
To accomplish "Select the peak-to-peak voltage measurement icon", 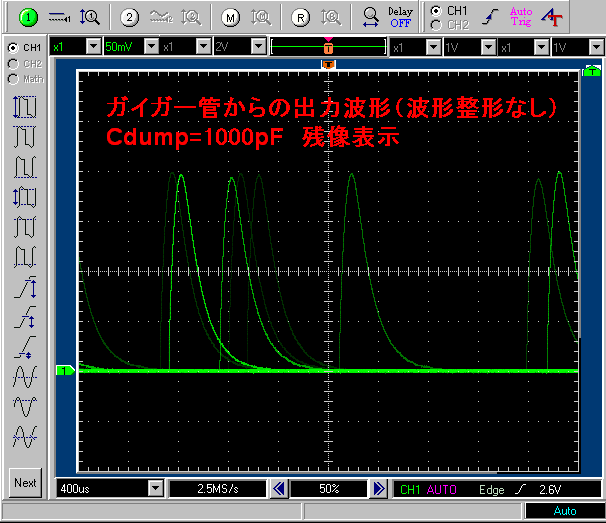I will (x=25, y=107).
